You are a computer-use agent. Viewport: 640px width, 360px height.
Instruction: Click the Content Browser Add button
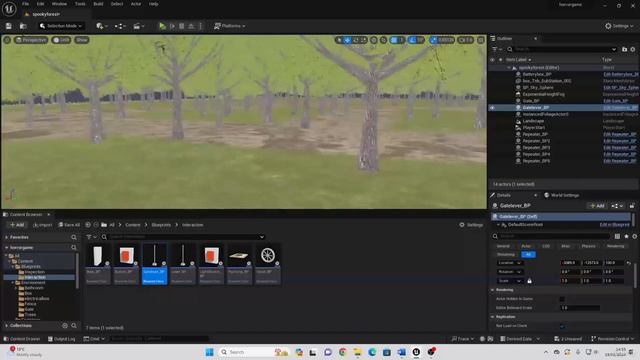coord(17,225)
